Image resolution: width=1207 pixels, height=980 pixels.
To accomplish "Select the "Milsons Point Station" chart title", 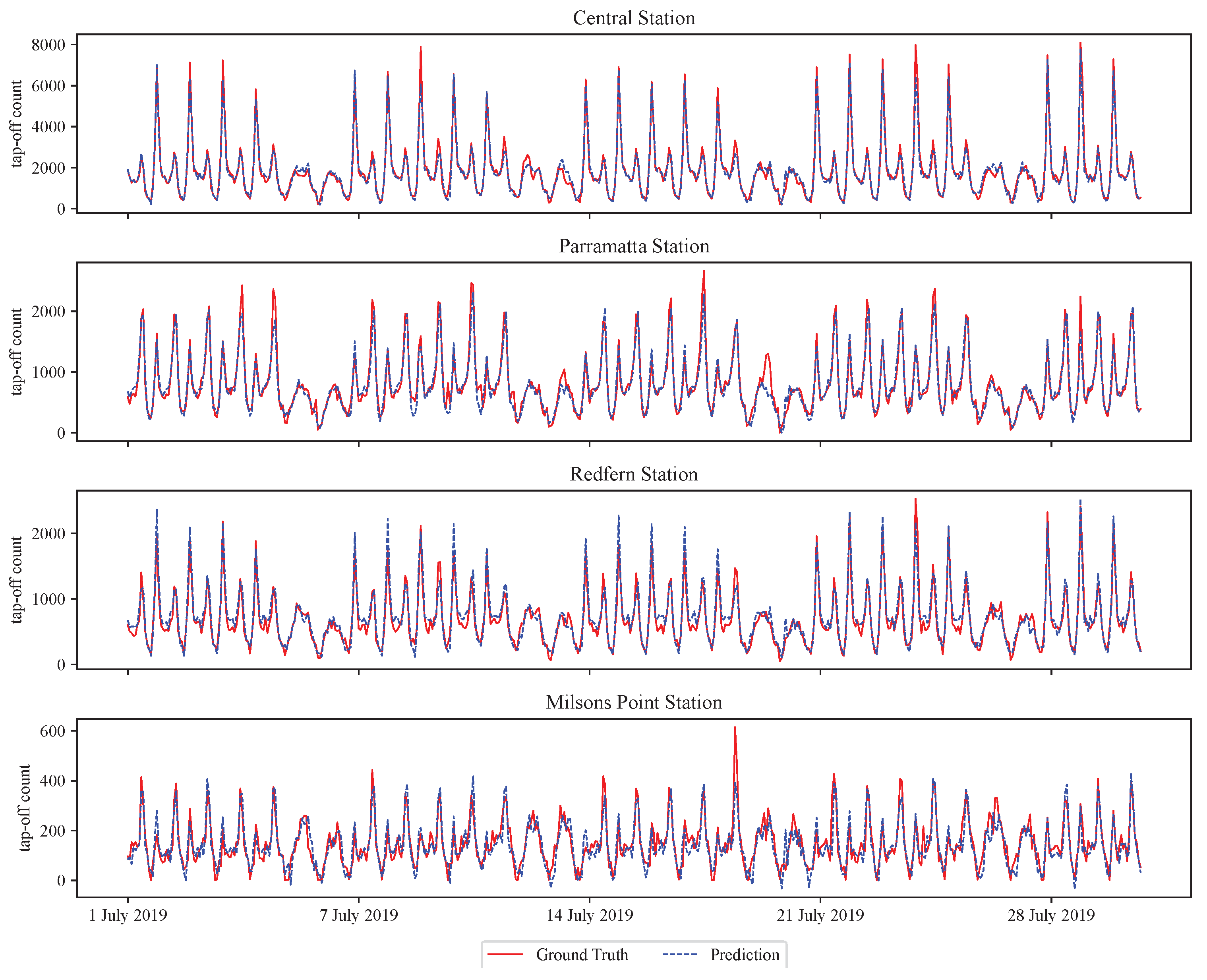I will 634,702.
